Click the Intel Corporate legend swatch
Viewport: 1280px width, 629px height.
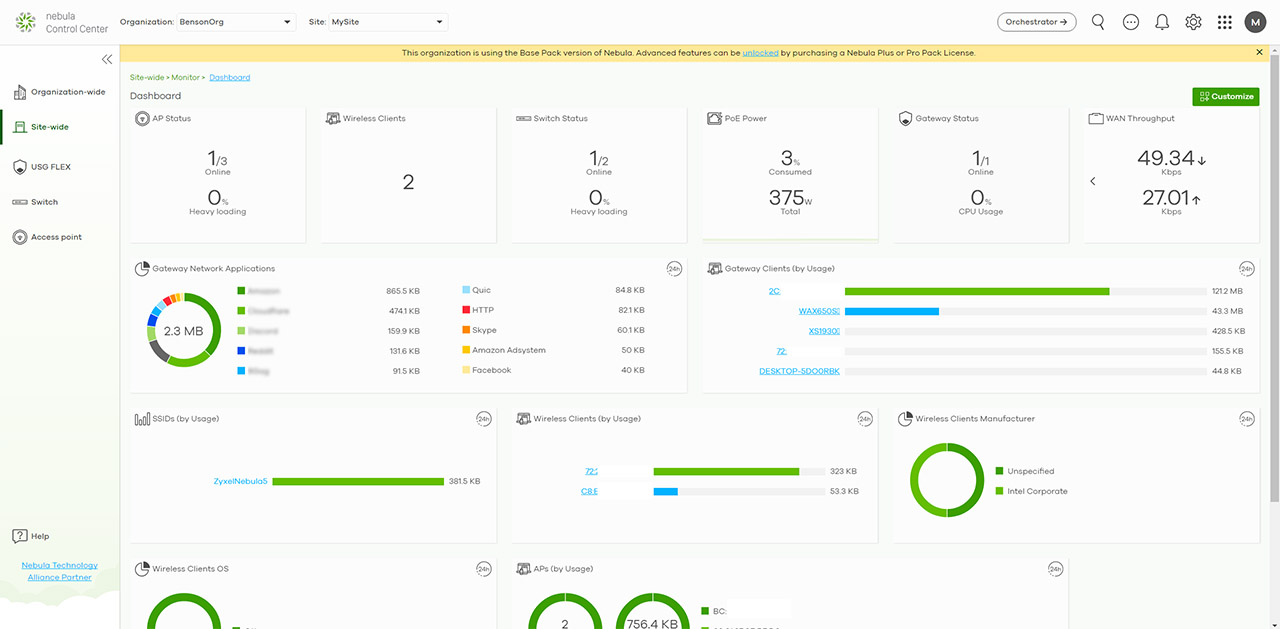point(1000,491)
